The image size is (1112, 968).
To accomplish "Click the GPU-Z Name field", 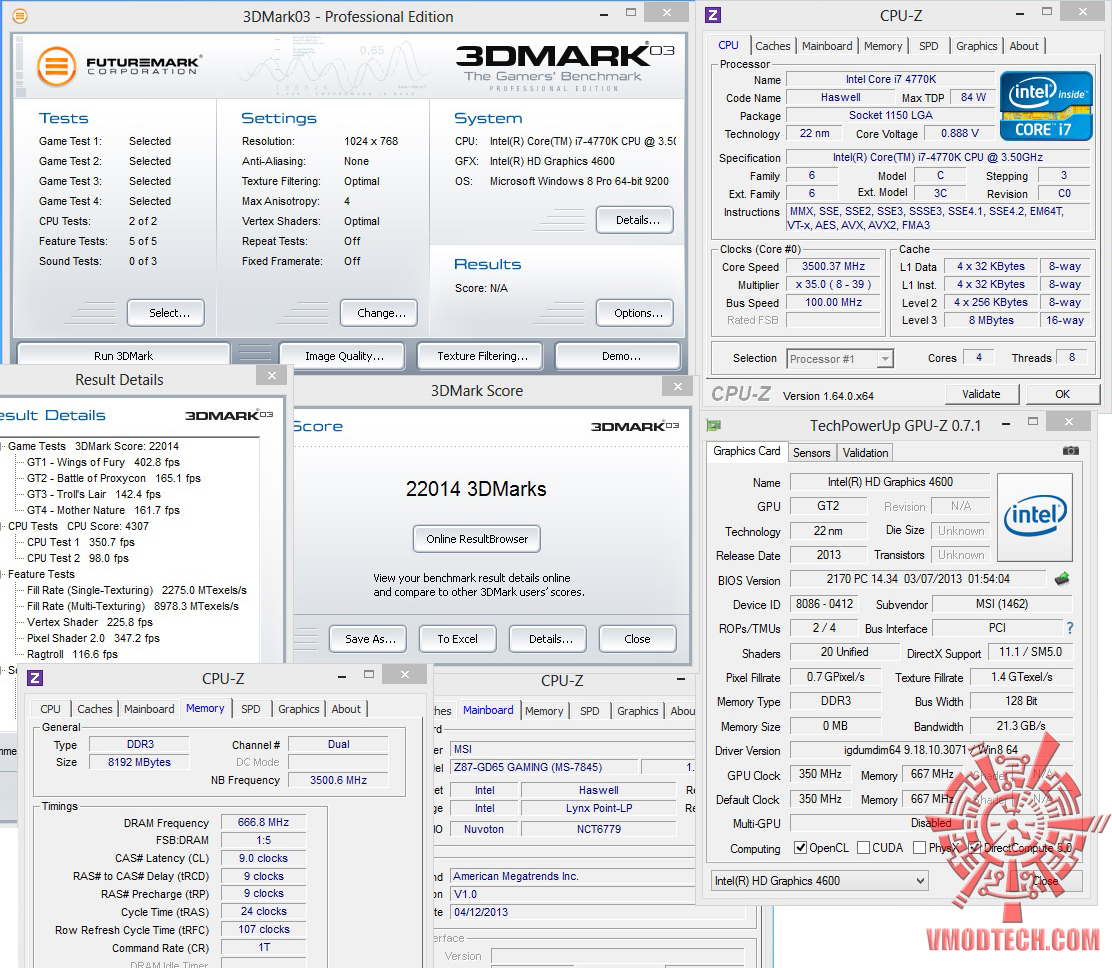I will click(x=889, y=482).
